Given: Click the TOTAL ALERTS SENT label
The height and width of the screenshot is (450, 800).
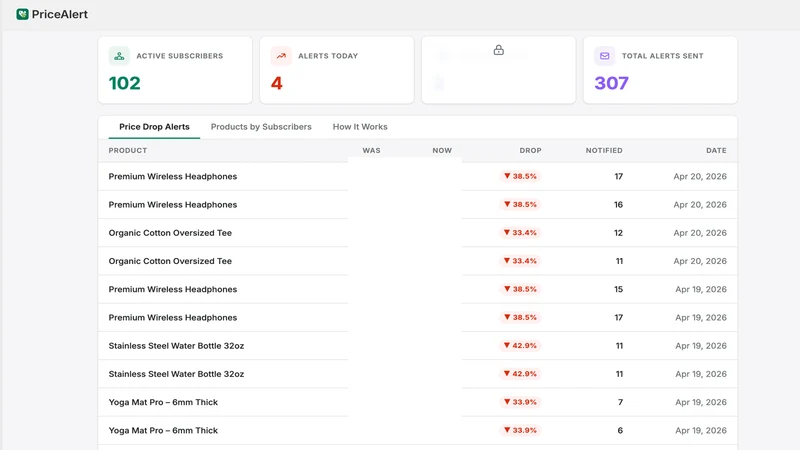Looking at the screenshot, I should (662, 56).
